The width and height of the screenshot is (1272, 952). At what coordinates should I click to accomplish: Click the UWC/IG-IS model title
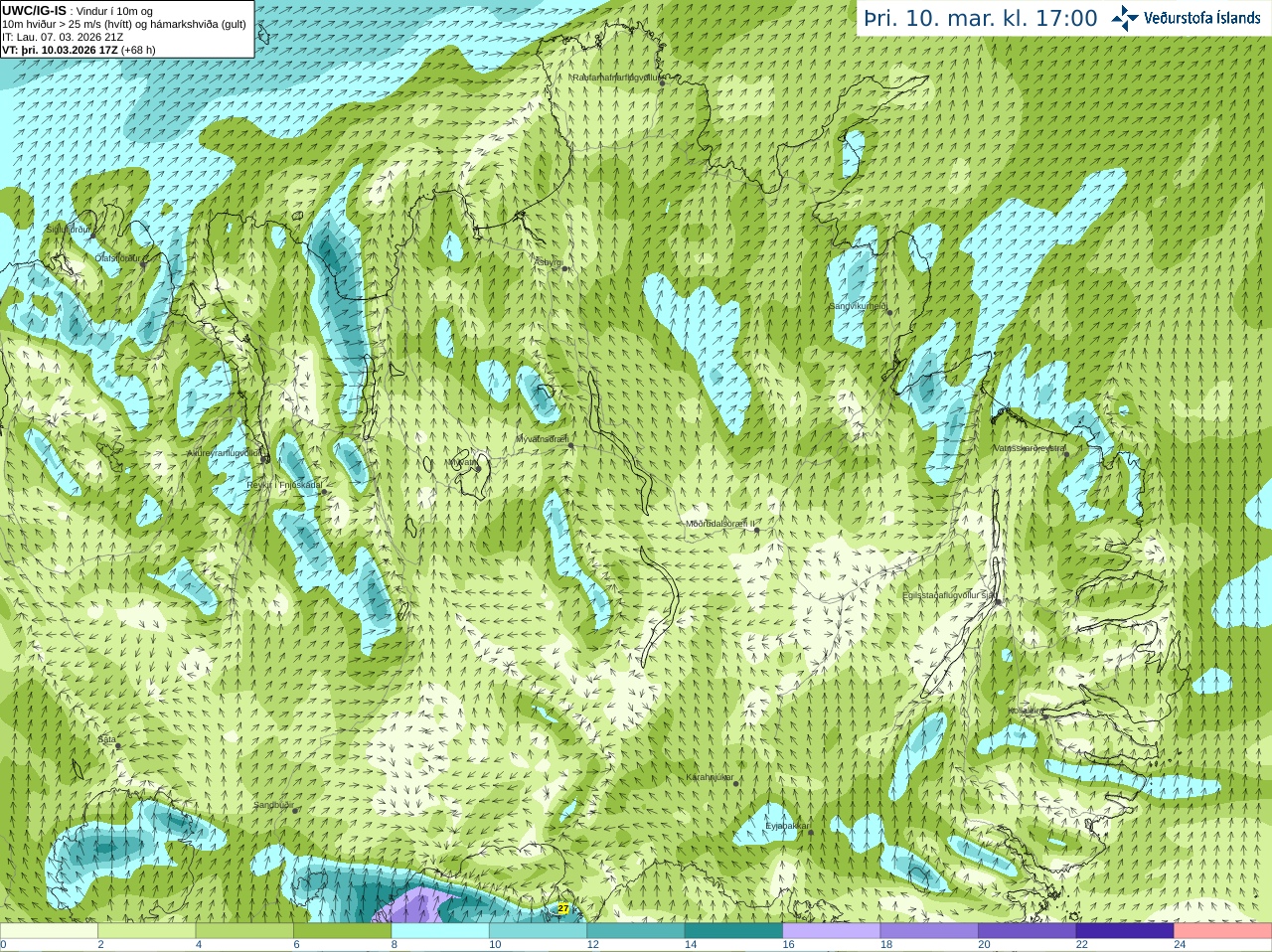(34, 11)
